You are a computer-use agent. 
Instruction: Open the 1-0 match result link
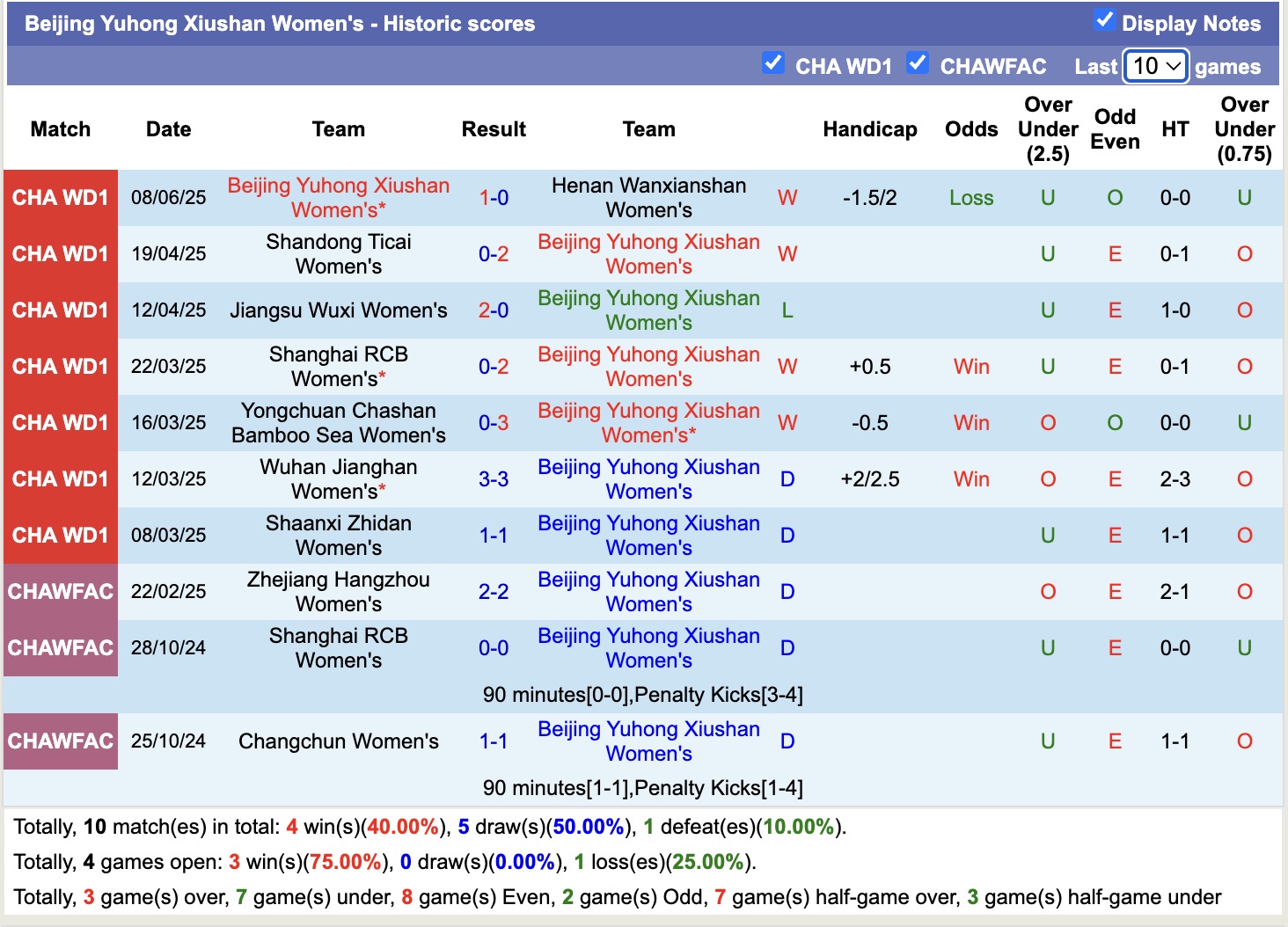point(494,197)
